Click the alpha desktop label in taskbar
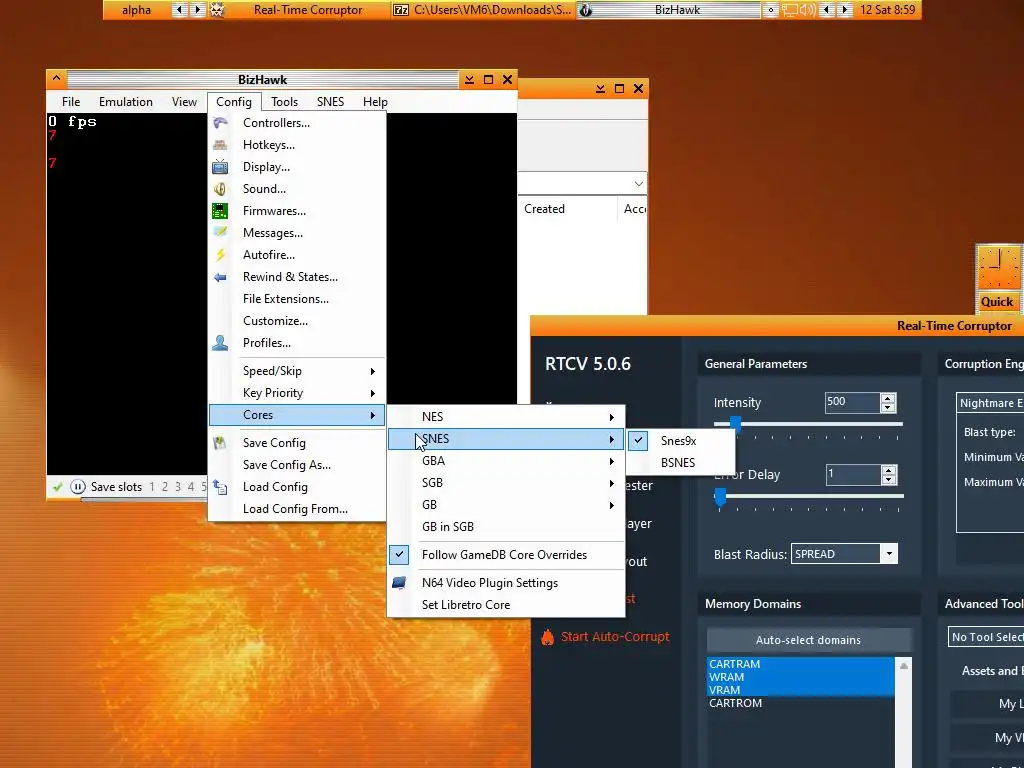Image resolution: width=1024 pixels, height=768 pixels. (136, 10)
